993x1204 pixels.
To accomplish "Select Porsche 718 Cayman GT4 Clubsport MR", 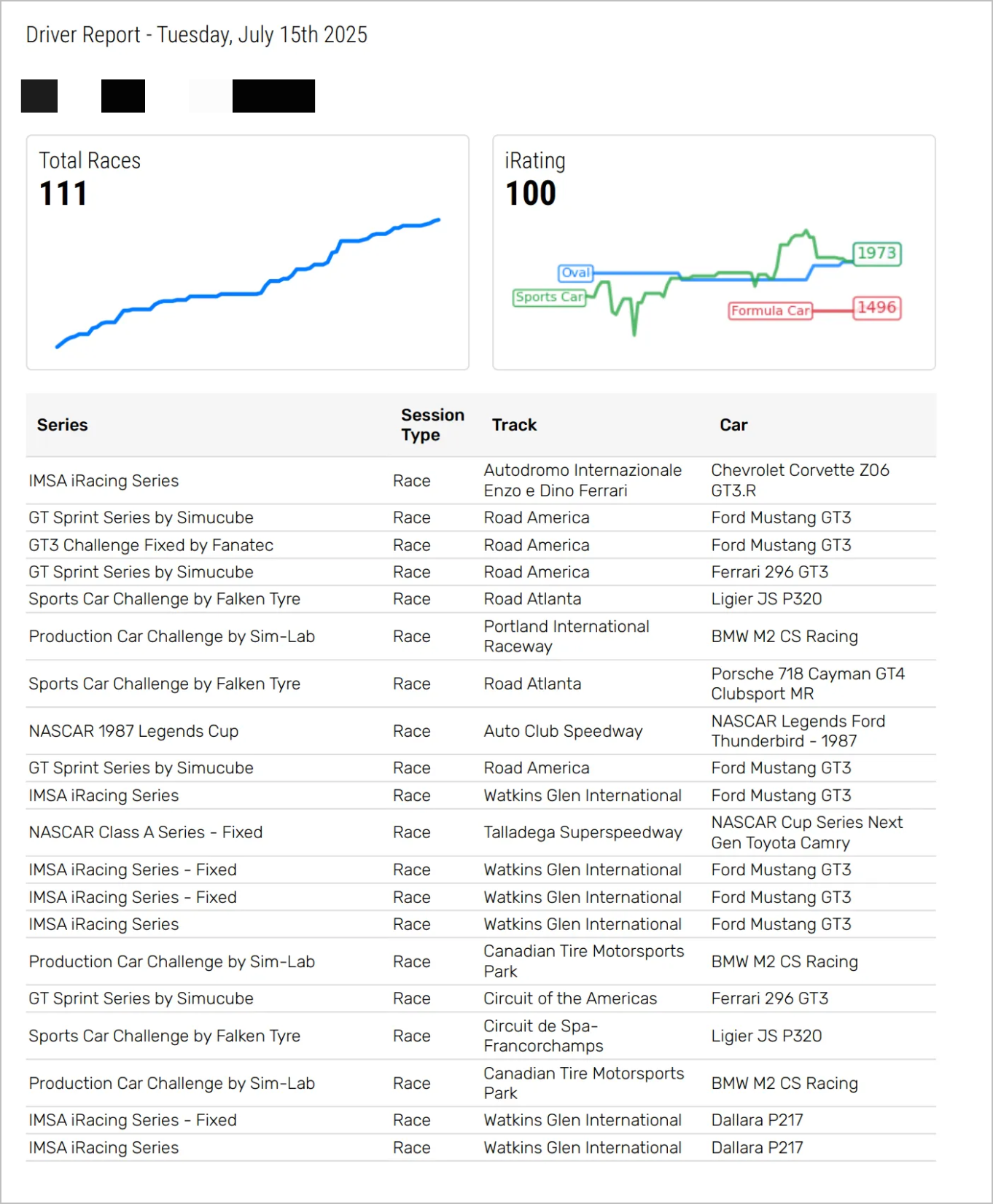I will coord(807,684).
